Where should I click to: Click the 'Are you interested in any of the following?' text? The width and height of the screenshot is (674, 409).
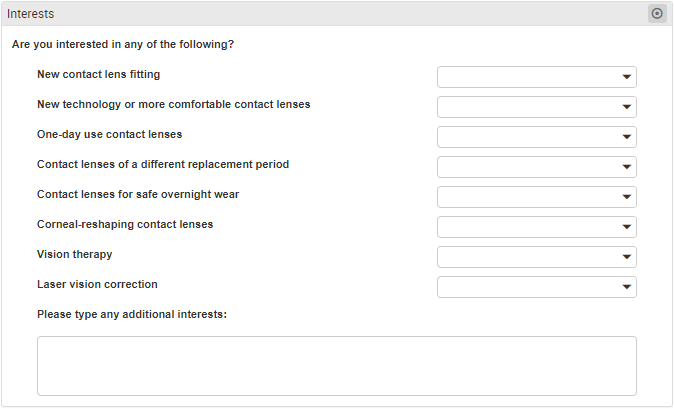(x=123, y=44)
